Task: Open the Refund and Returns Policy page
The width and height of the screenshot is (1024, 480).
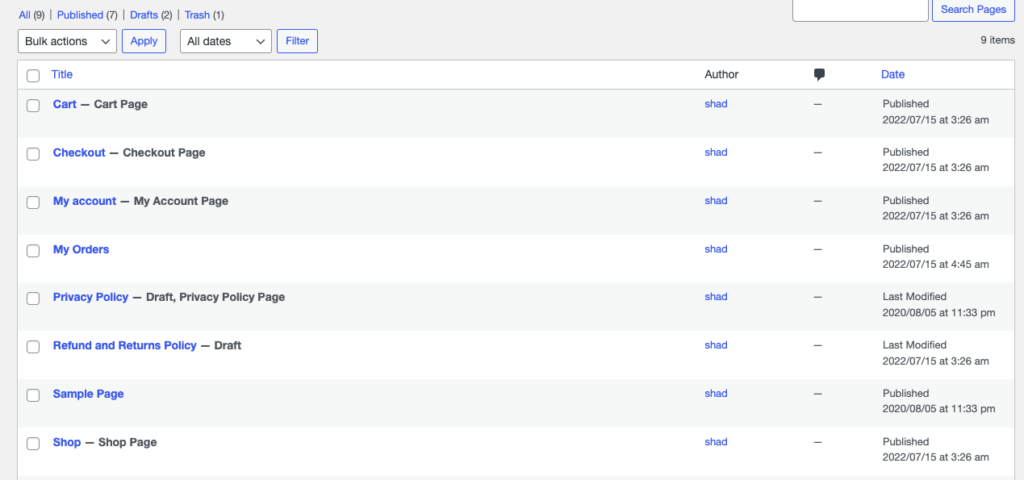Action: 125,345
